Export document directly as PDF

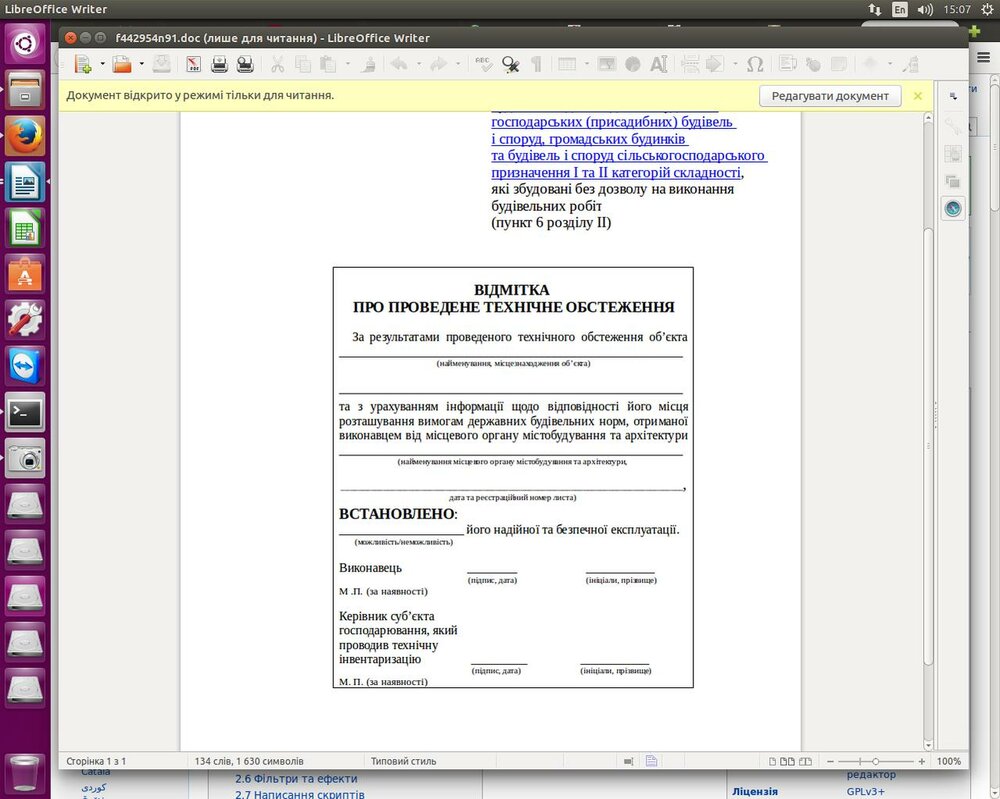click(194, 64)
